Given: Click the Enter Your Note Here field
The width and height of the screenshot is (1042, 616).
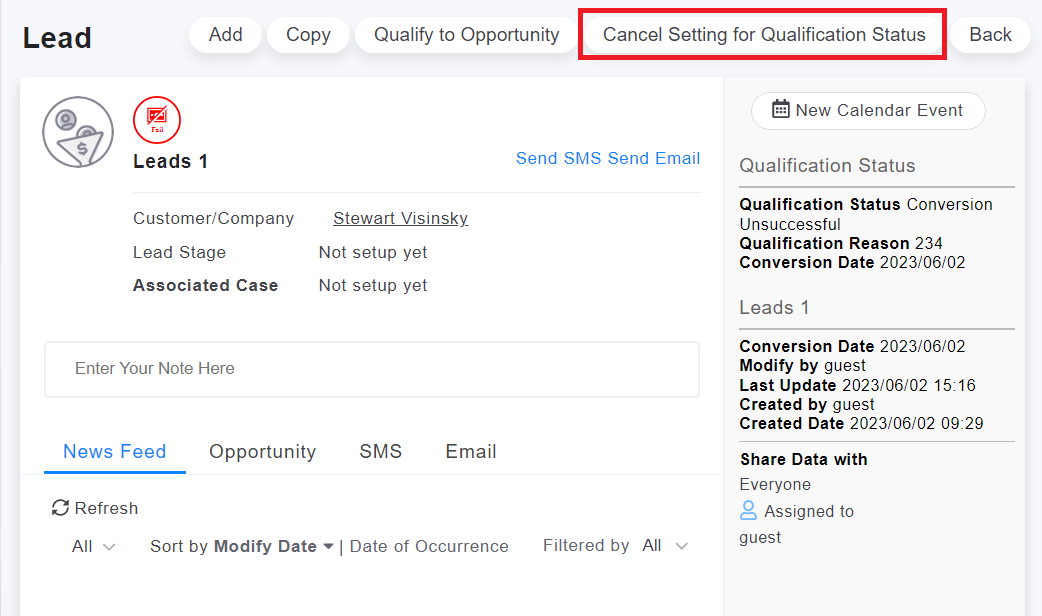Looking at the screenshot, I should click(371, 369).
